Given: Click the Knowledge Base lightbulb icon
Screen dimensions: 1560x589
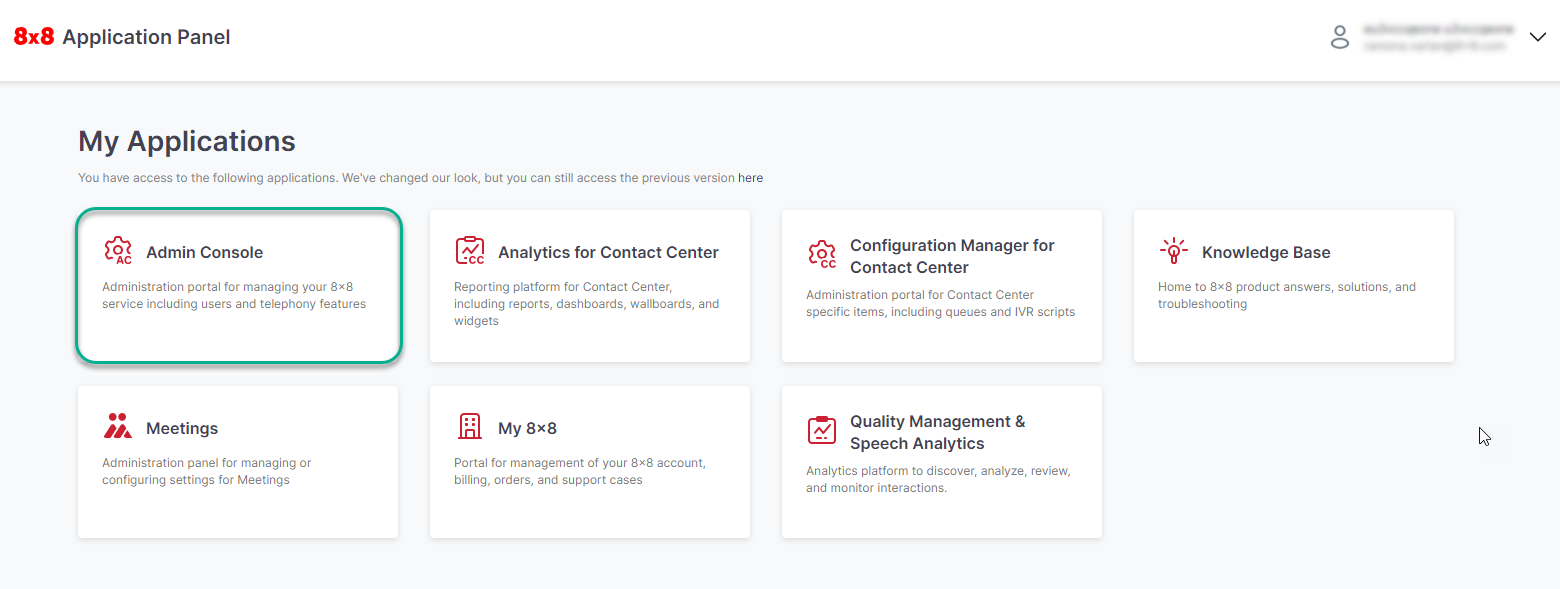Looking at the screenshot, I should 1174,251.
